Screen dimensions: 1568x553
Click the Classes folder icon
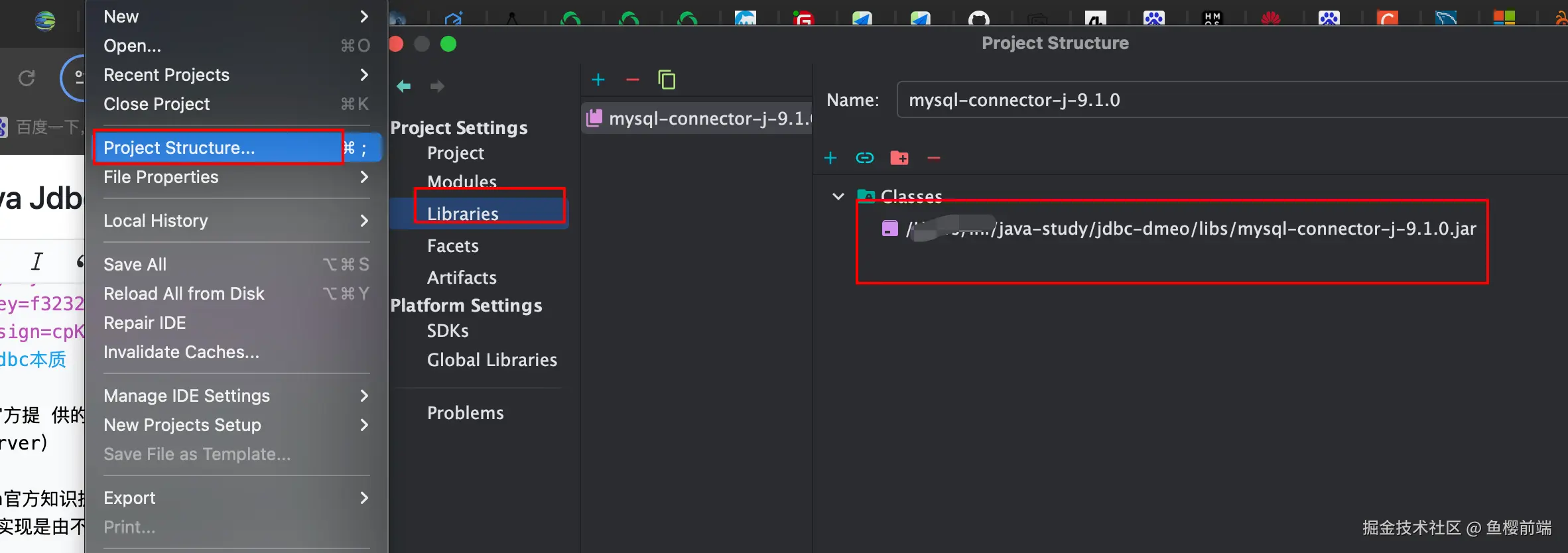[x=866, y=196]
